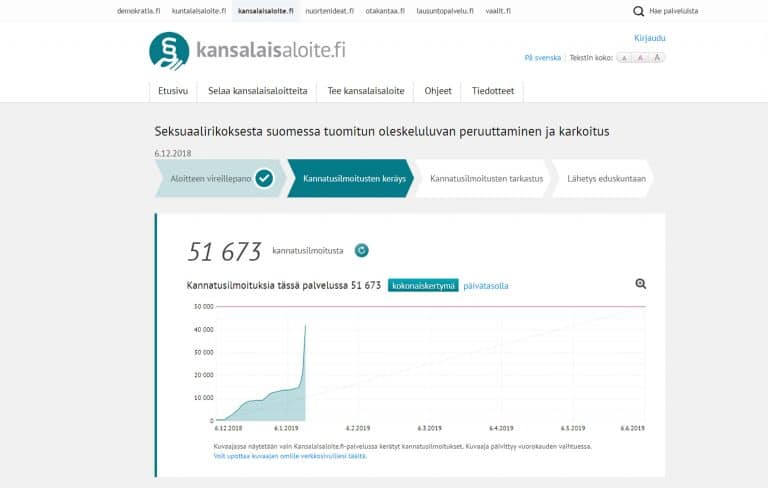Zoom the chart with magnifier icon
768x488 pixels.
tap(641, 284)
